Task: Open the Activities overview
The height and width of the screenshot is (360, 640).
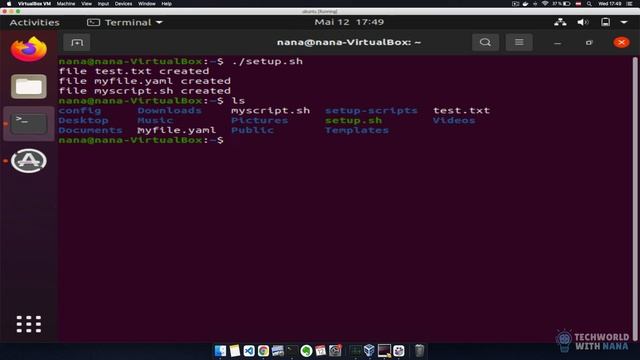Action: pyautogui.click(x=34, y=22)
